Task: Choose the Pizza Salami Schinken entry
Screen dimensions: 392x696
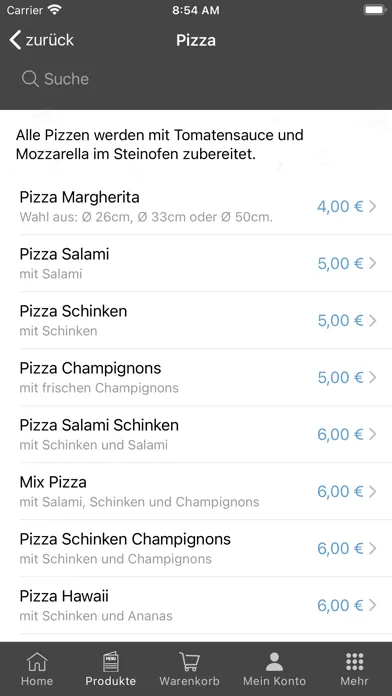Action: coord(196,434)
